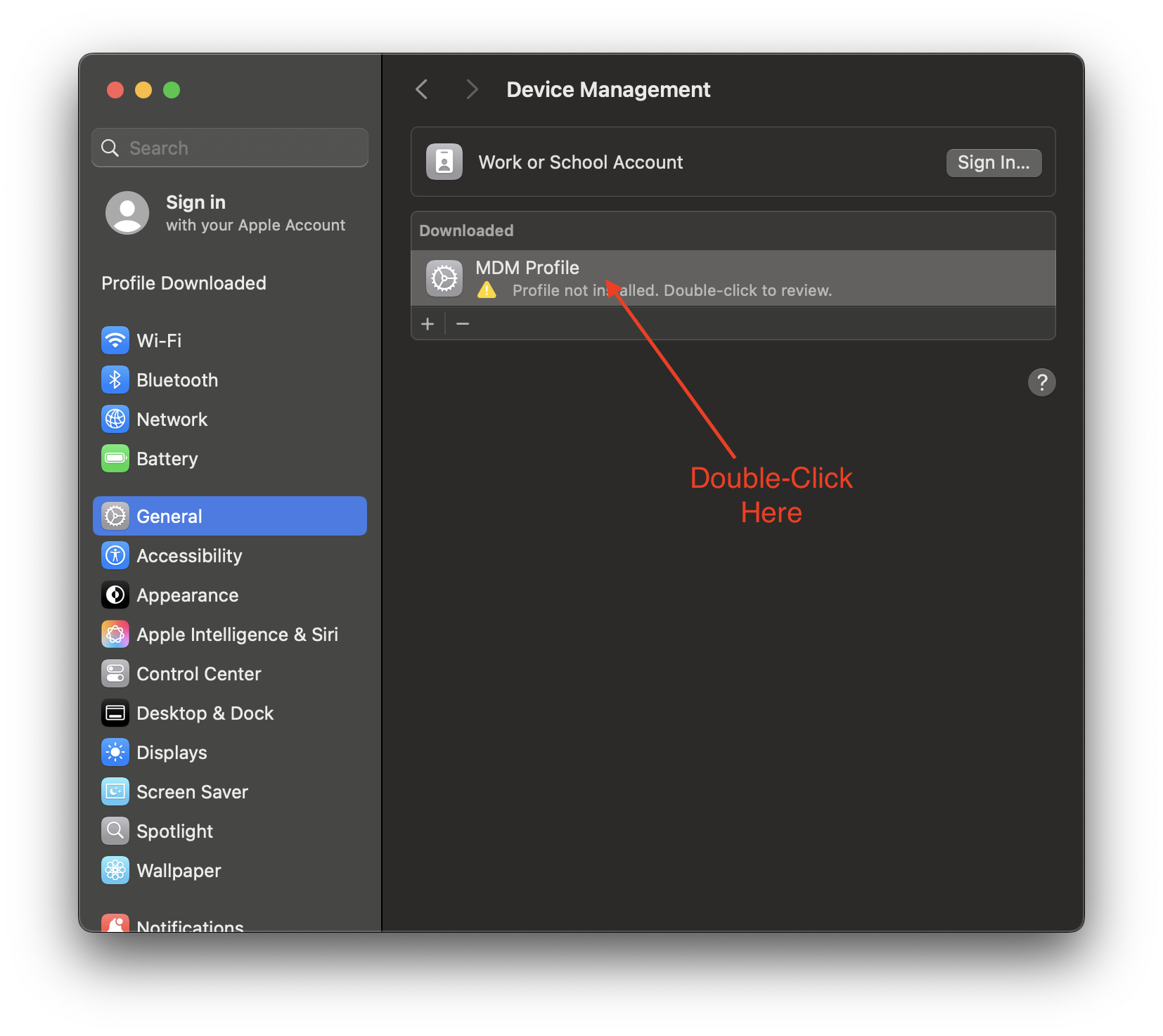Click 'Work or School Account' label

tap(581, 162)
